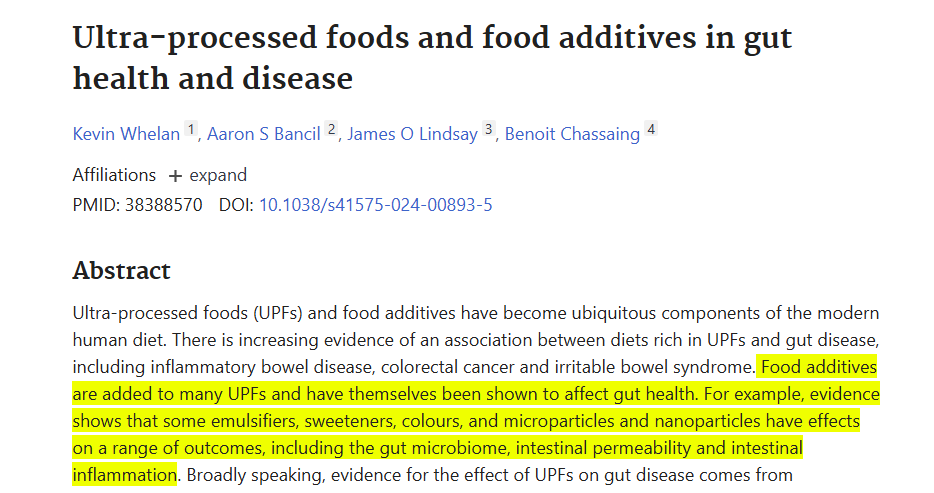Image resolution: width=934 pixels, height=493 pixels.
Task: Click the PMID number 38388570
Action: click(163, 205)
